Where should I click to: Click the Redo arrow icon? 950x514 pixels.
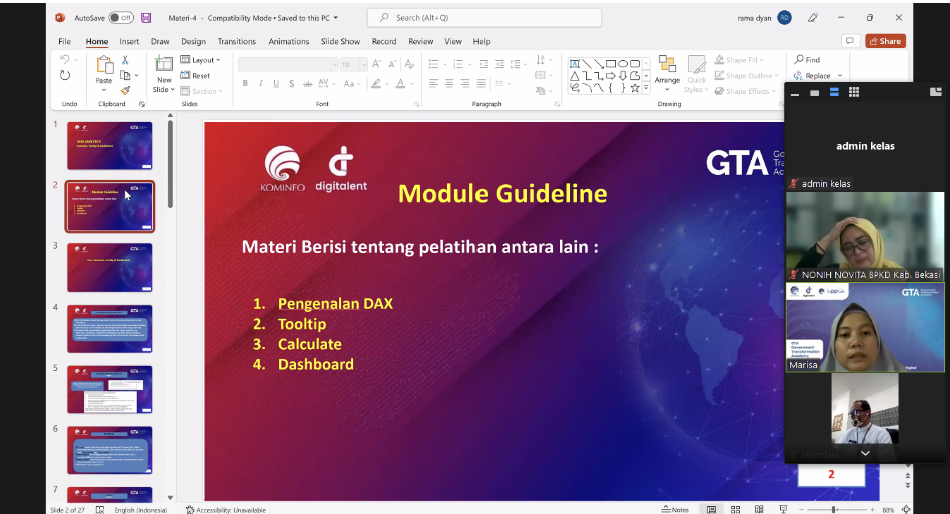point(65,75)
